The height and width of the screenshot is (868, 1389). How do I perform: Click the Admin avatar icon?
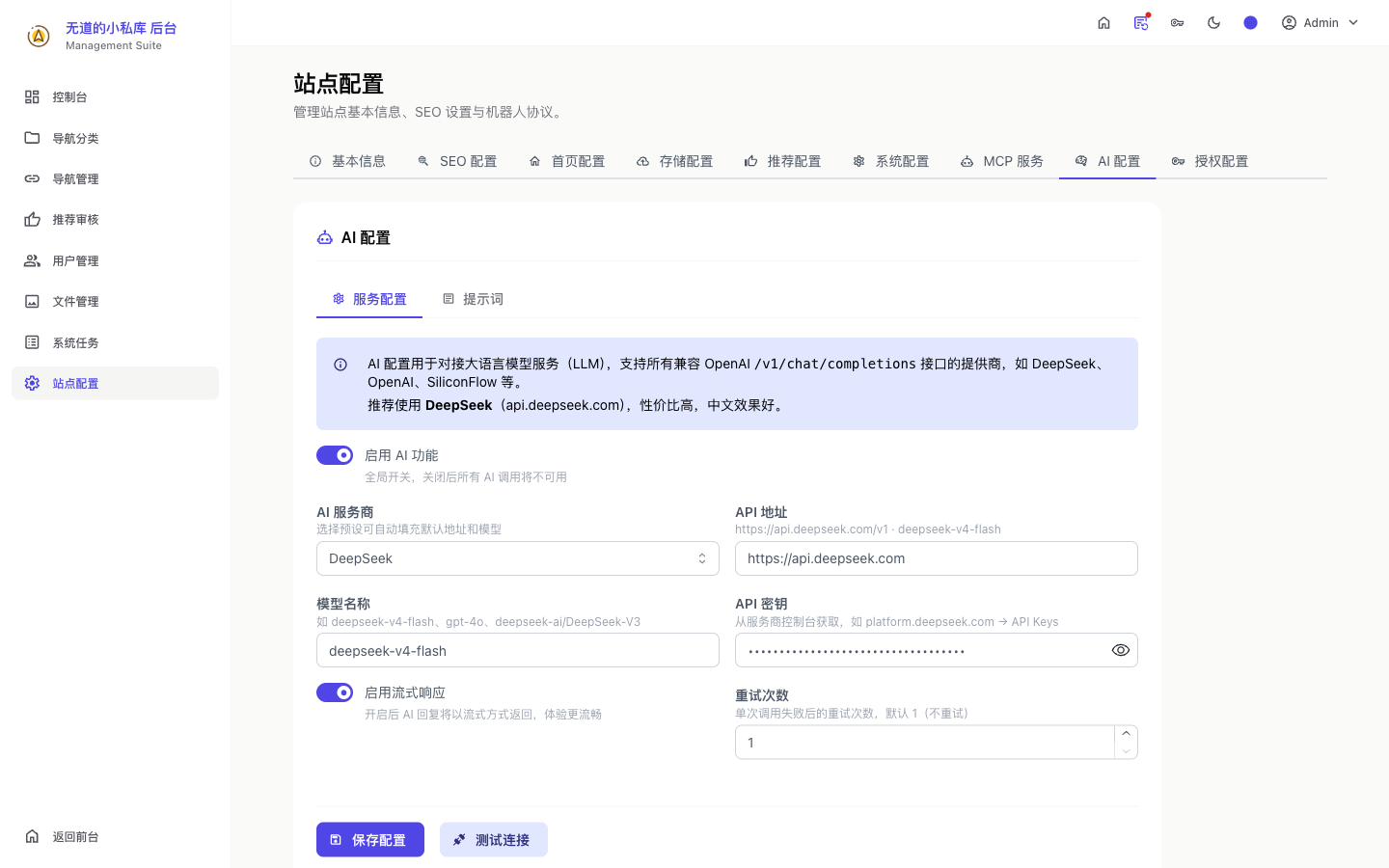(x=1289, y=23)
